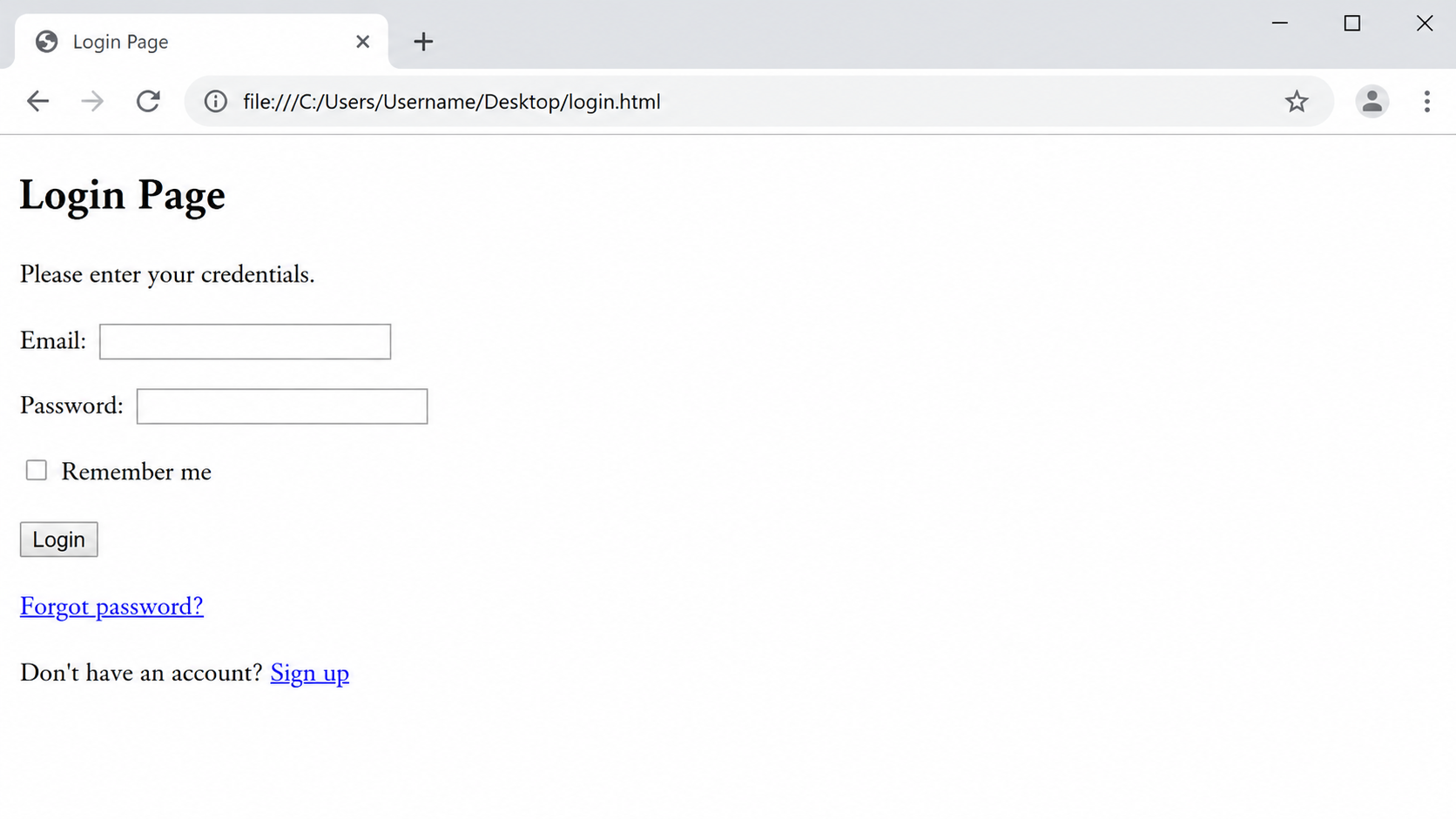Close the Login Page tab
The height and width of the screenshot is (819, 1456).
coord(363,41)
